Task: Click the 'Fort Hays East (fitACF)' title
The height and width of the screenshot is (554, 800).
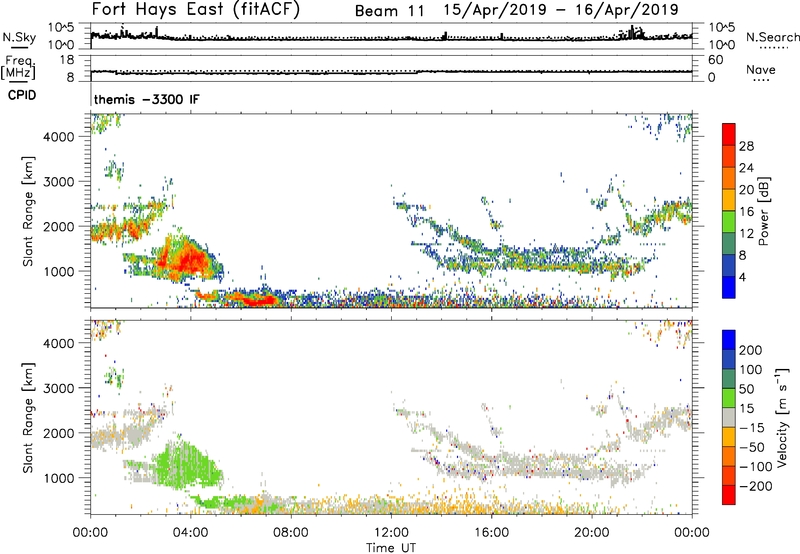Action: point(195,9)
